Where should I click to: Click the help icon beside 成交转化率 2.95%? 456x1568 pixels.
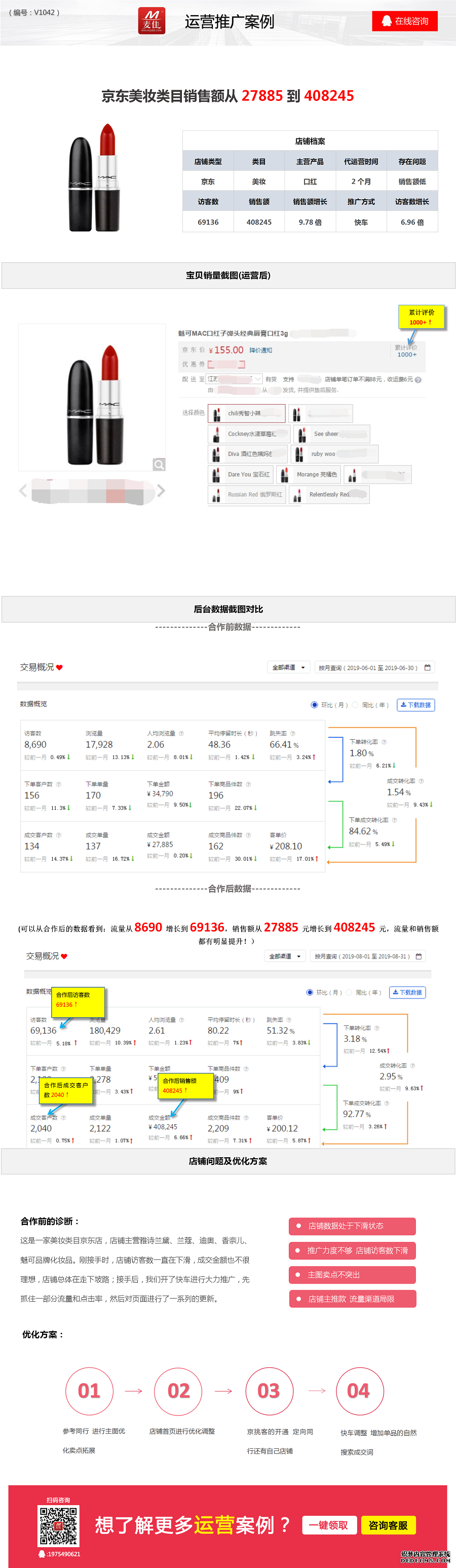coord(413,1066)
